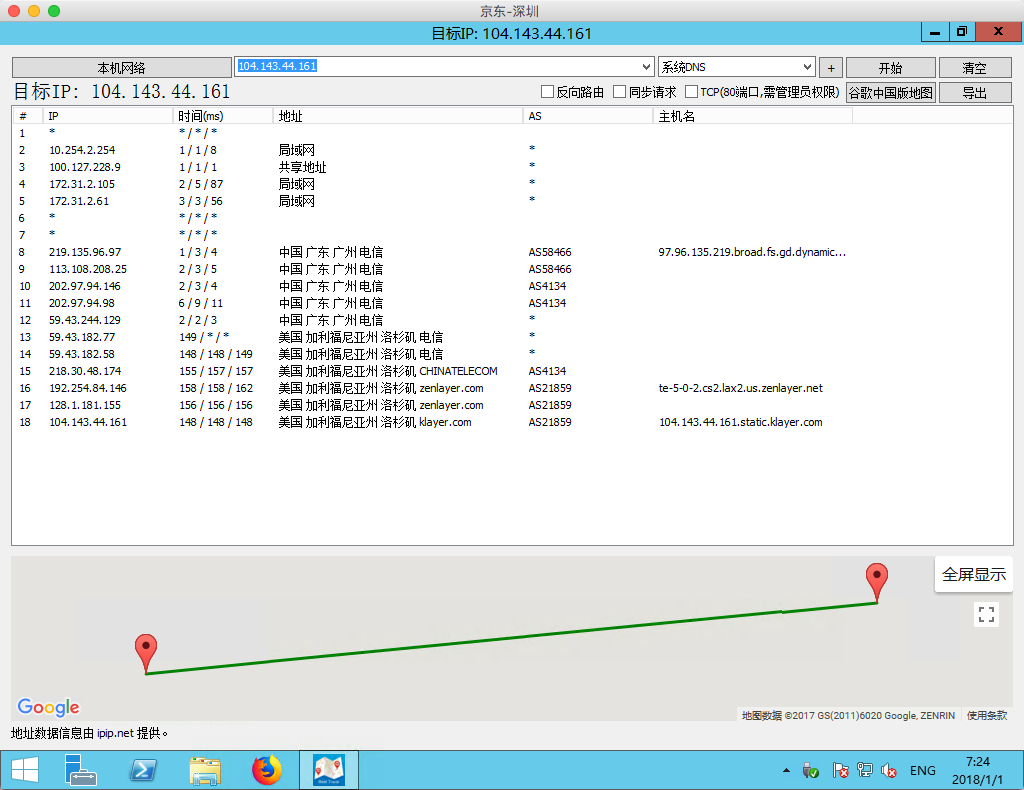Click the fullscreen map toggle icon
Viewport: 1024px width, 790px height.
(x=986, y=615)
